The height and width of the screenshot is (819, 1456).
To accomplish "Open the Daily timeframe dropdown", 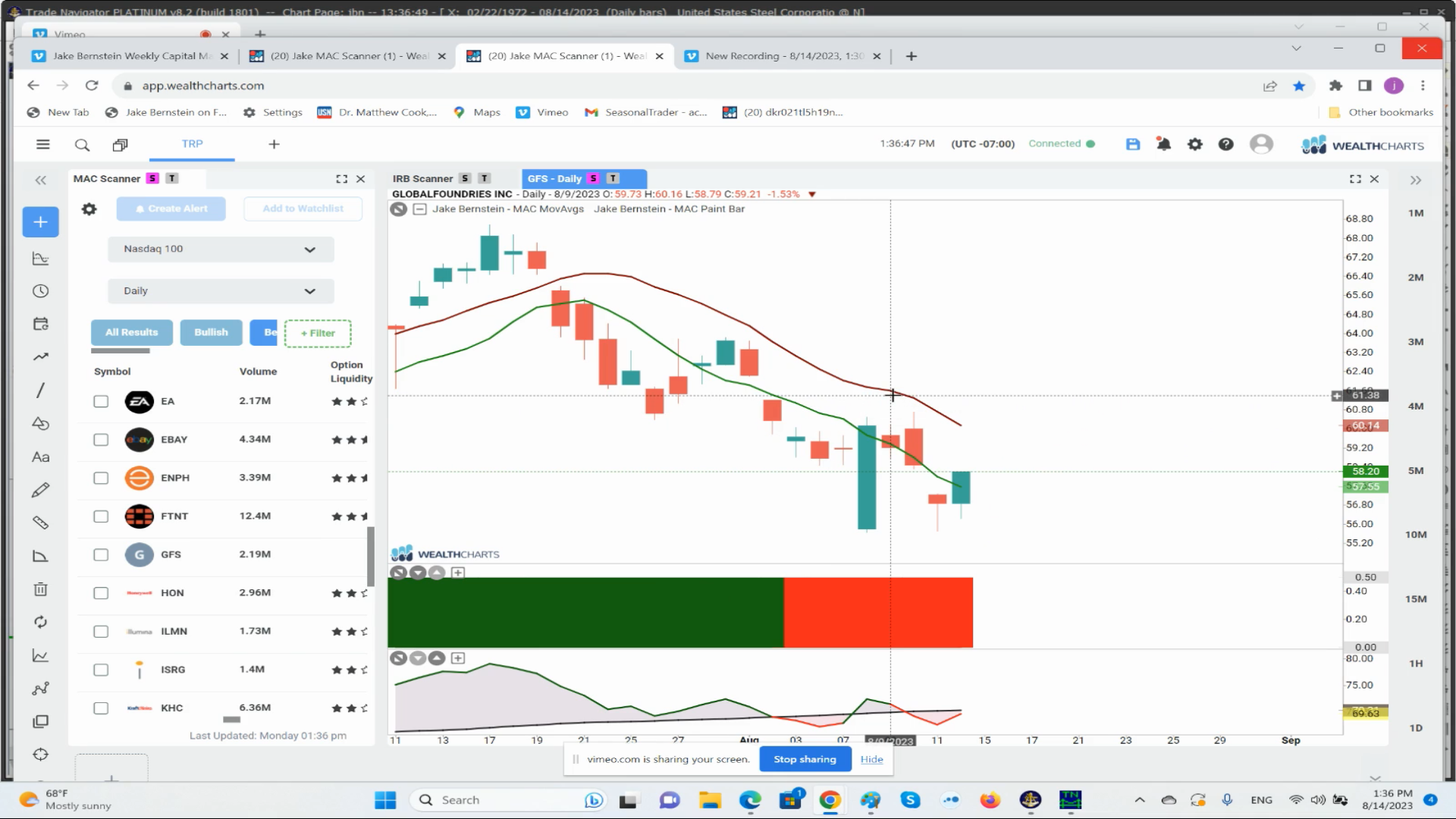I will pos(221,291).
